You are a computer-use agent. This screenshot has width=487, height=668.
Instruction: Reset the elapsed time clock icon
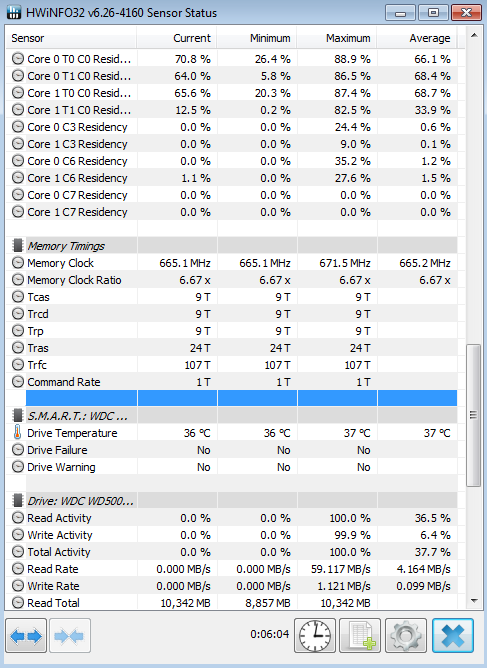coord(315,635)
